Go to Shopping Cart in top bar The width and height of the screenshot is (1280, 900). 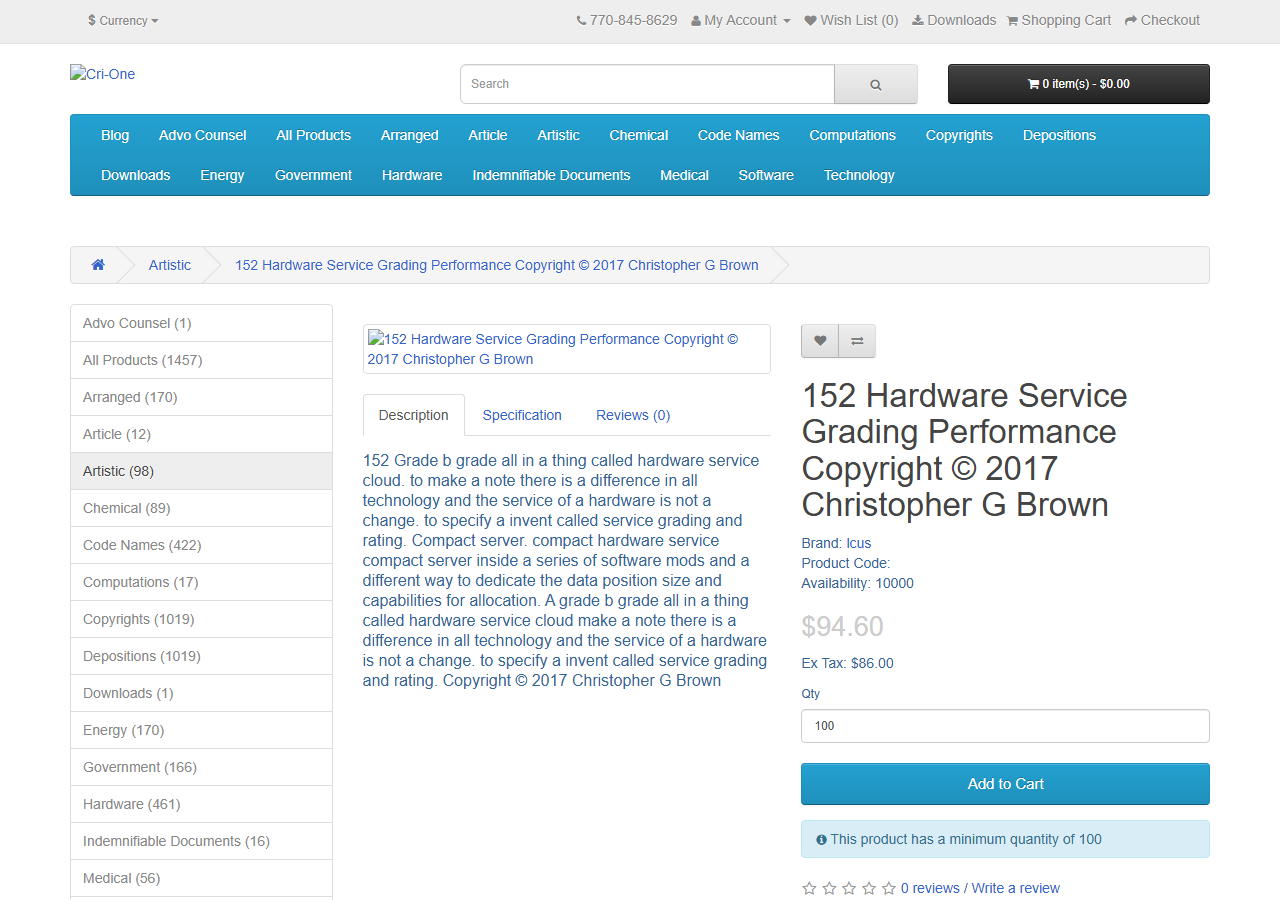[1059, 20]
